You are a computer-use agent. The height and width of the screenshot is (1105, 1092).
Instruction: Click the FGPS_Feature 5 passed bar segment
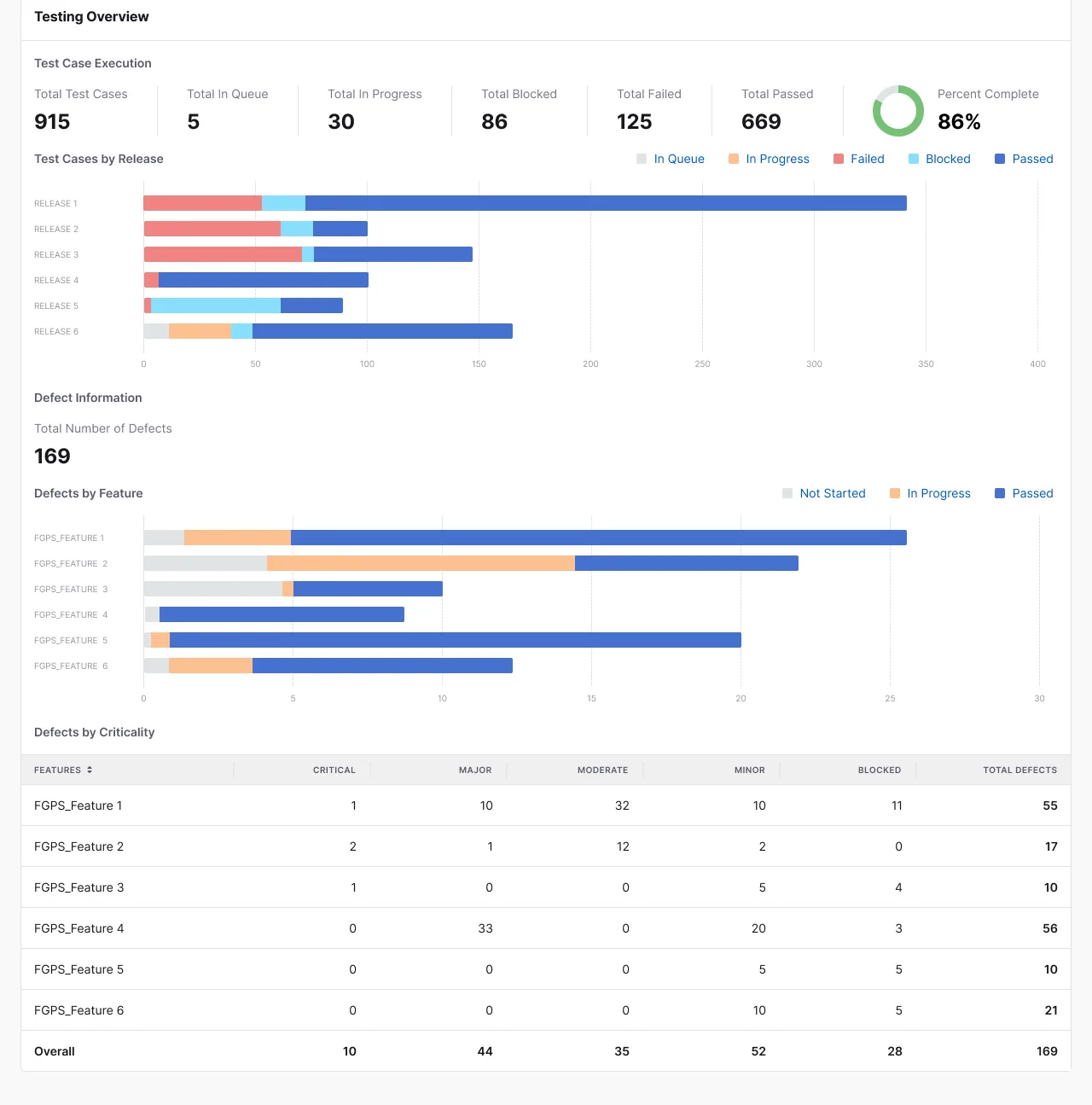click(x=456, y=640)
